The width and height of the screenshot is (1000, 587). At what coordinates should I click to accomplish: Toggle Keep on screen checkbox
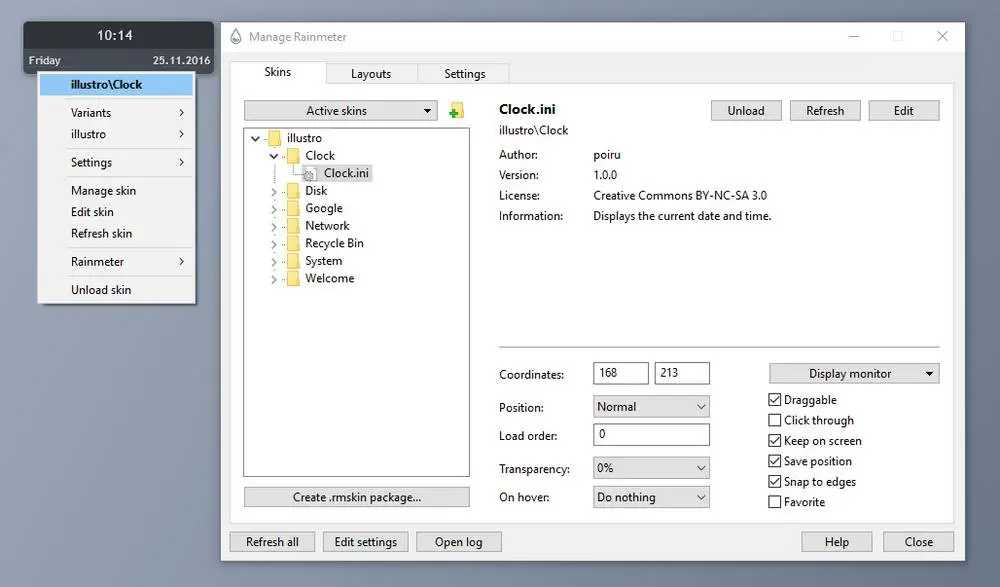coord(775,441)
